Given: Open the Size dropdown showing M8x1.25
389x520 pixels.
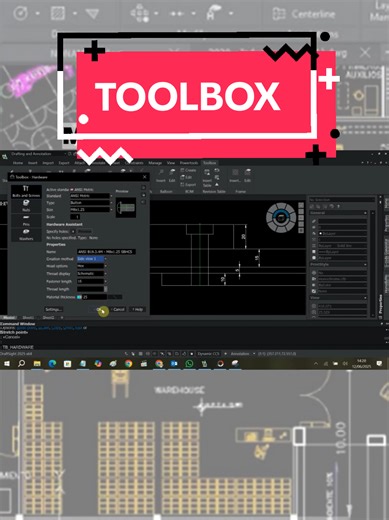Looking at the screenshot, I should coord(91,210).
